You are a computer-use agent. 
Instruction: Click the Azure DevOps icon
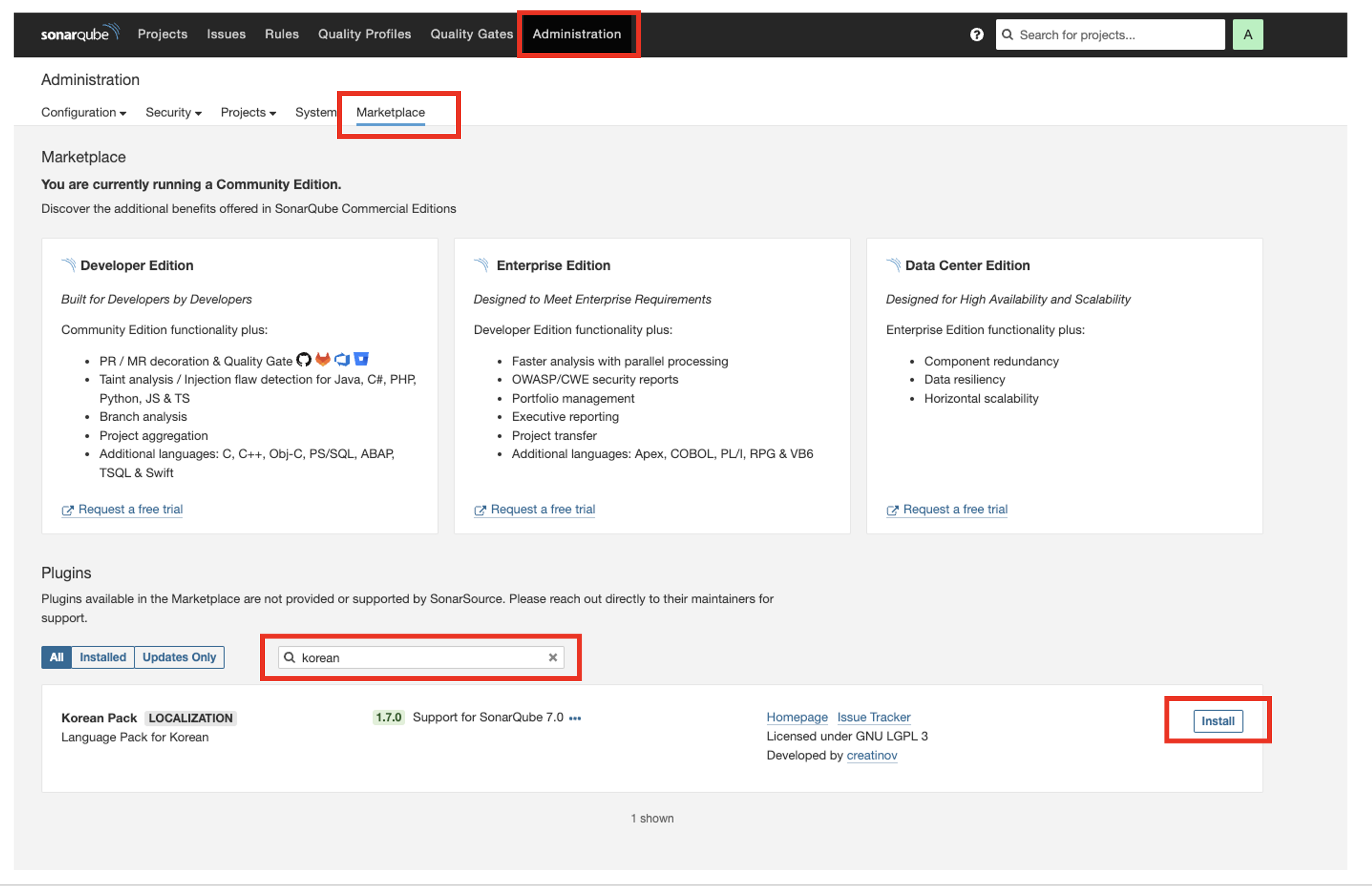[x=342, y=360]
